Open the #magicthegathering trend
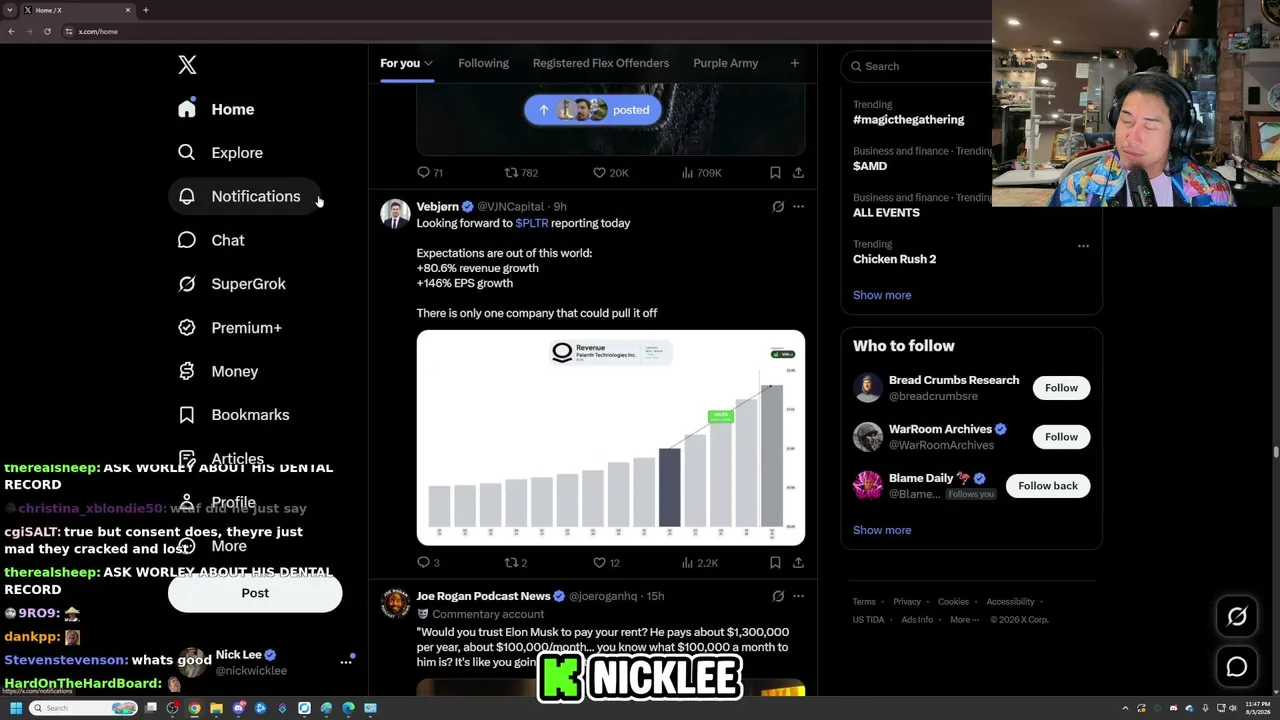This screenshot has height=720, width=1280. coord(909,120)
